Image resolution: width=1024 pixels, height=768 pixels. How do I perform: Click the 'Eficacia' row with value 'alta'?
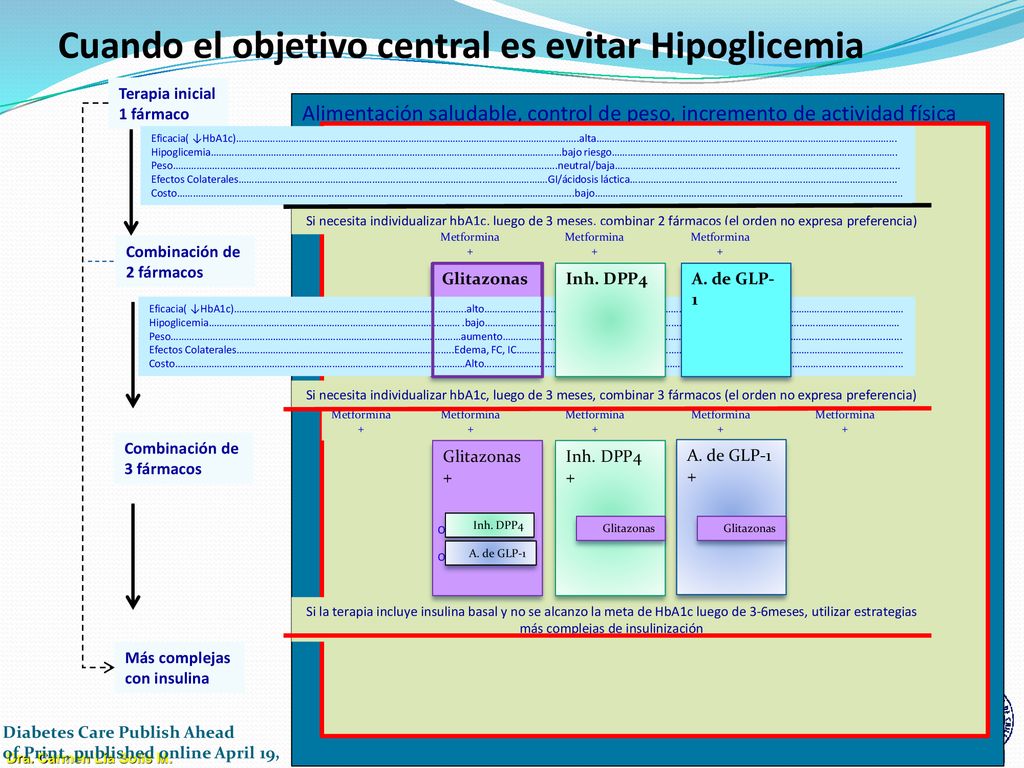coord(524,138)
